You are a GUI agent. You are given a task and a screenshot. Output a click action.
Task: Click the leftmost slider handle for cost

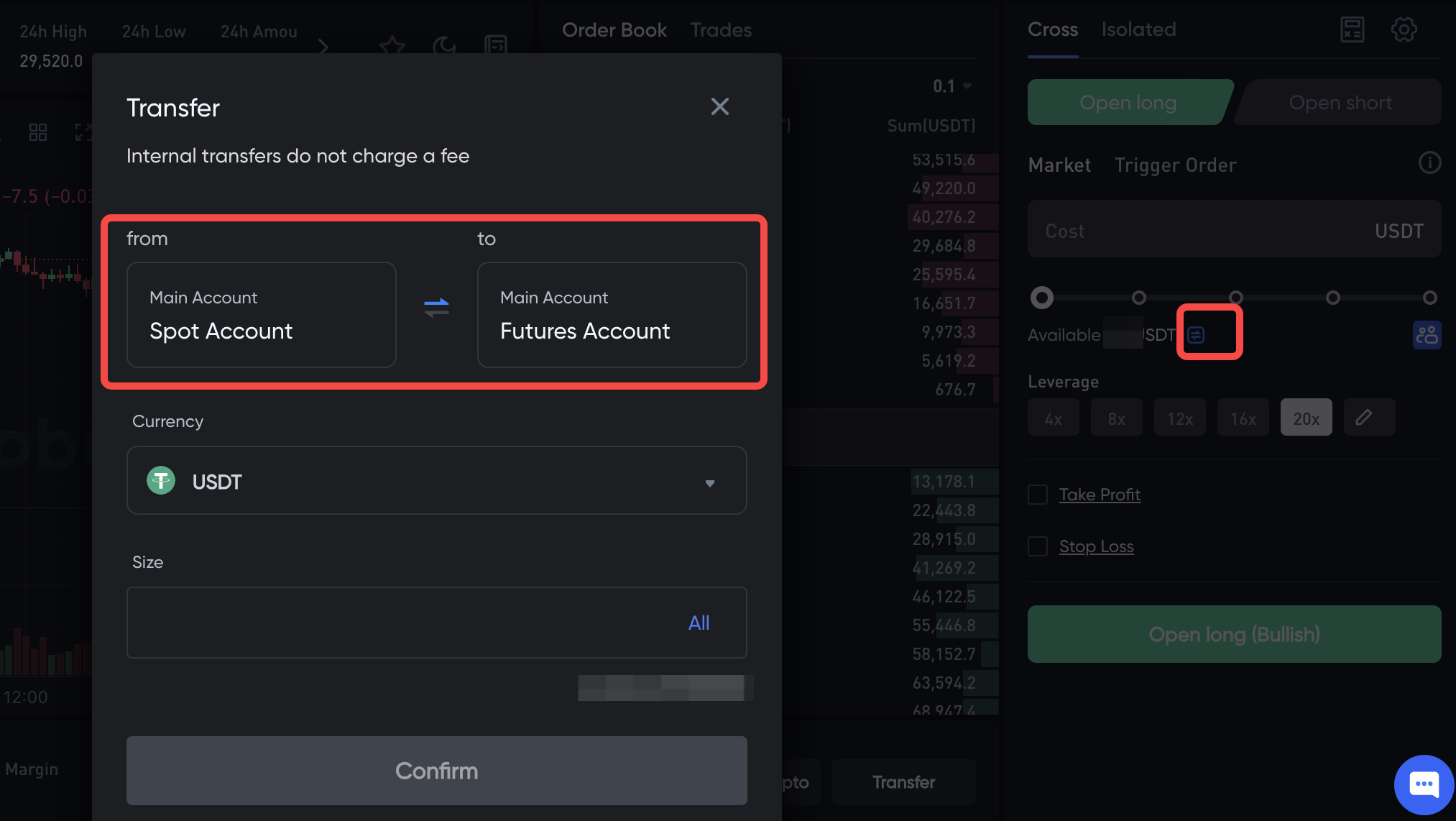[x=1041, y=298]
